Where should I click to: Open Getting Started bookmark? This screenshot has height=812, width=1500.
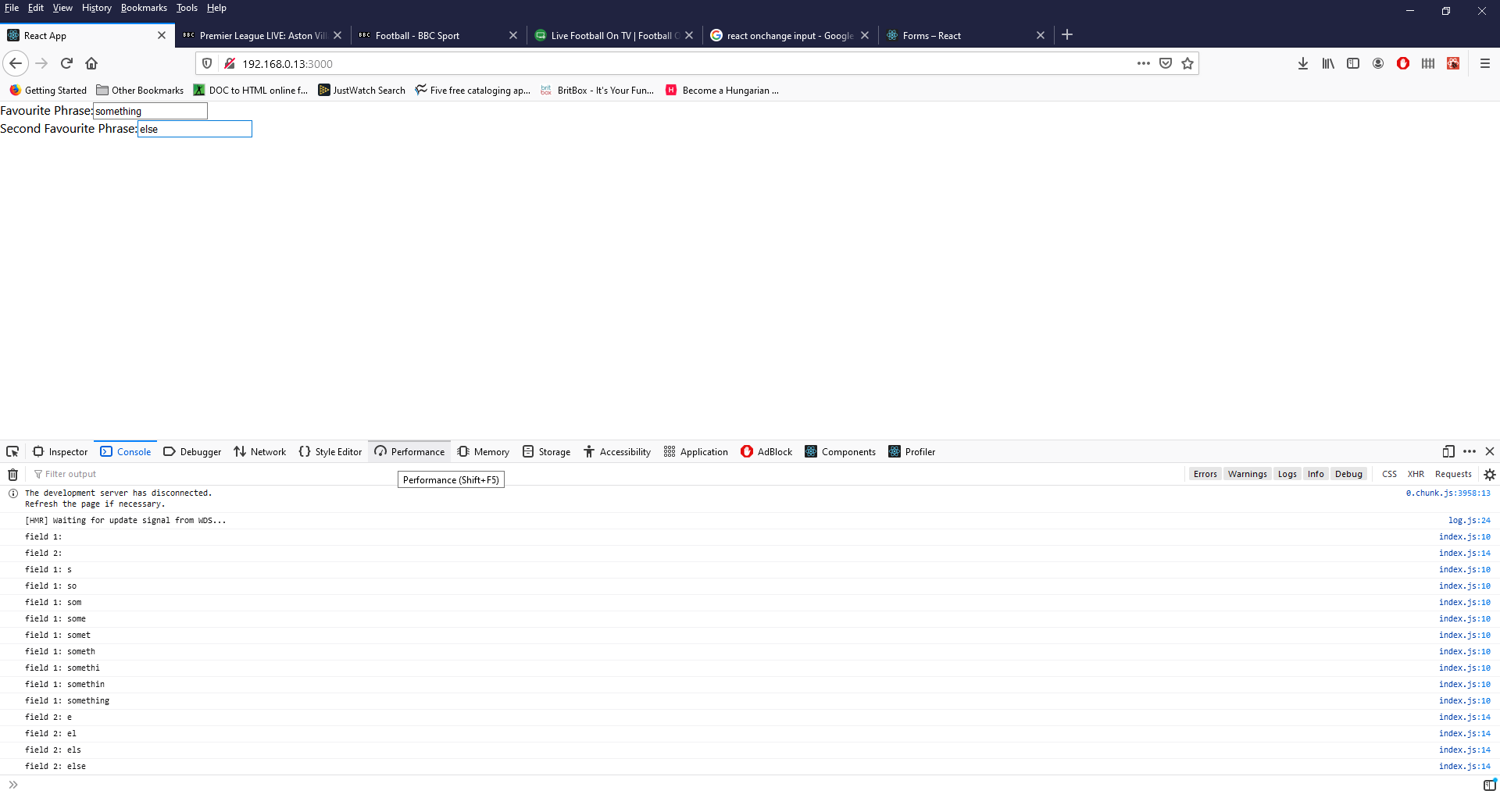(x=48, y=91)
